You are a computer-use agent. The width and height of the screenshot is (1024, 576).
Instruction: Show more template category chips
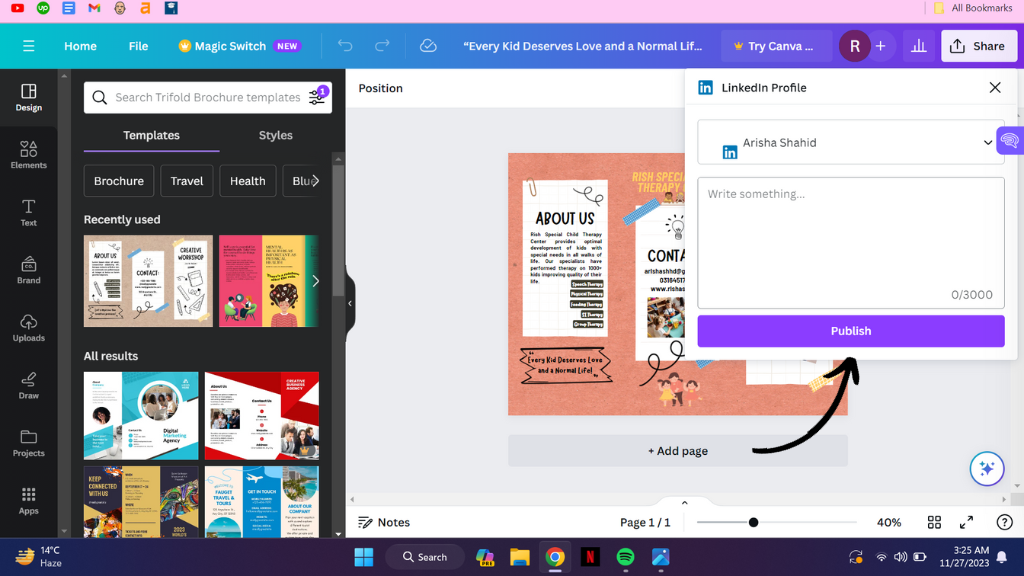tap(315, 181)
